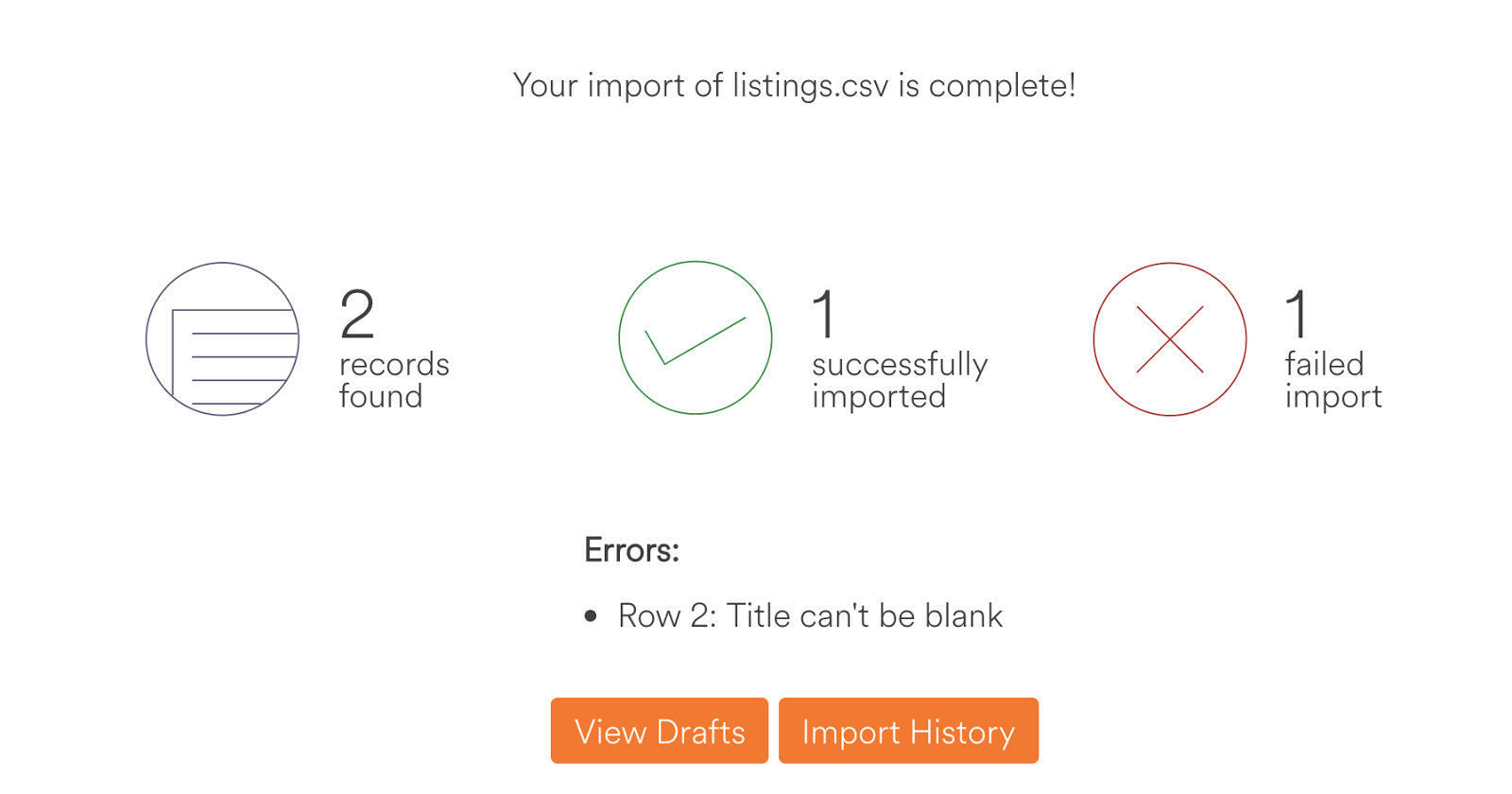
Task: Click the word "found" under records
Action: pyautogui.click(x=381, y=397)
